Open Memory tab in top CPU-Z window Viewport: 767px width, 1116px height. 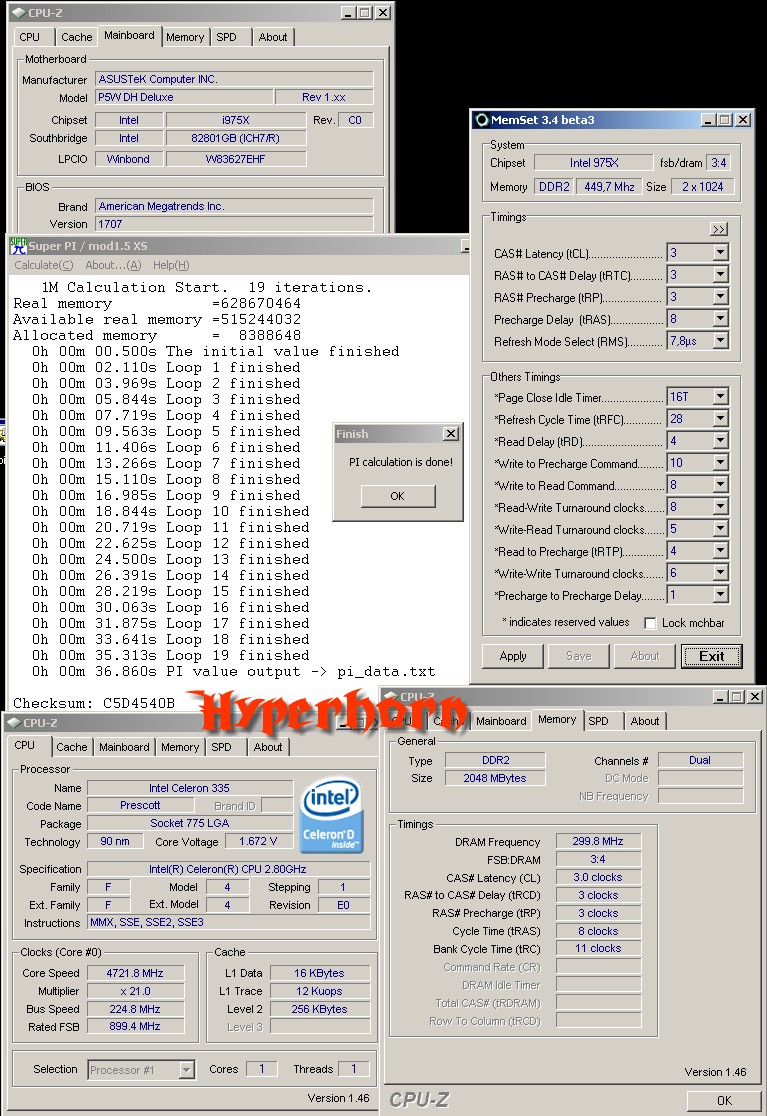185,37
